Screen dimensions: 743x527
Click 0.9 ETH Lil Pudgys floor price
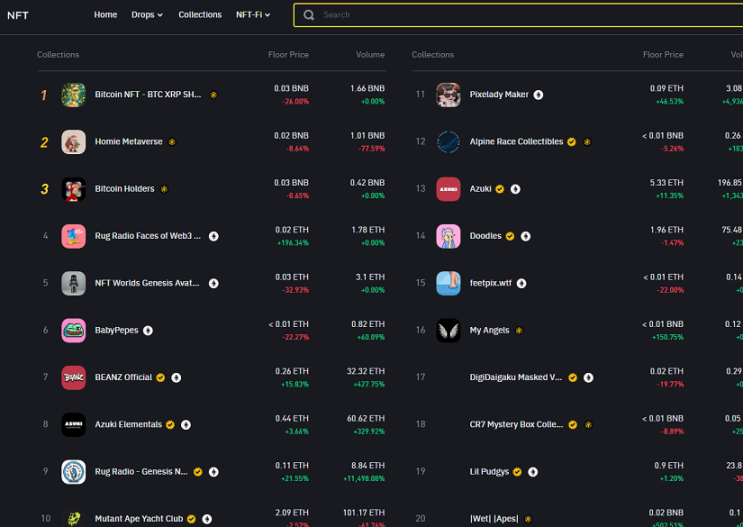click(669, 465)
